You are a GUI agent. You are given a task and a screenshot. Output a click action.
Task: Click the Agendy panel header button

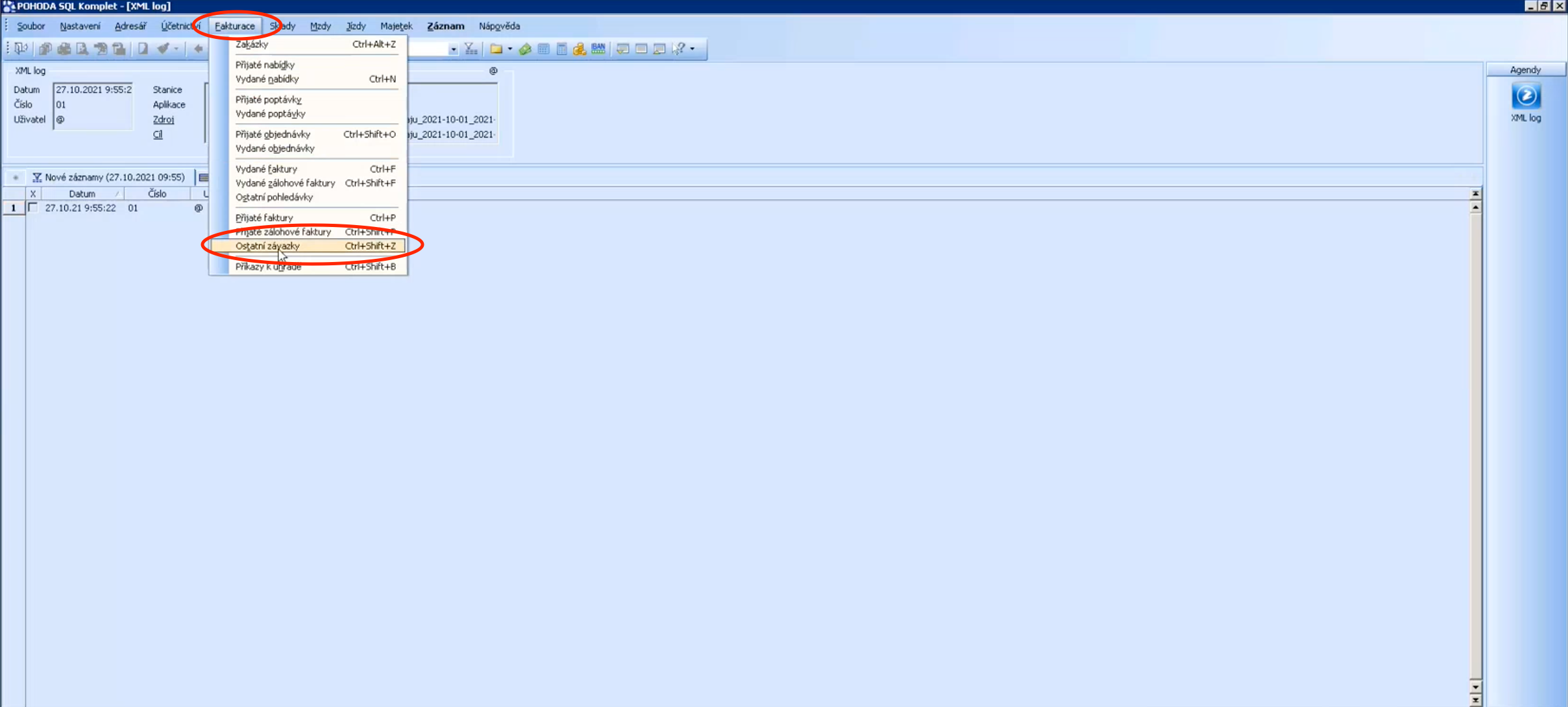coord(1525,70)
